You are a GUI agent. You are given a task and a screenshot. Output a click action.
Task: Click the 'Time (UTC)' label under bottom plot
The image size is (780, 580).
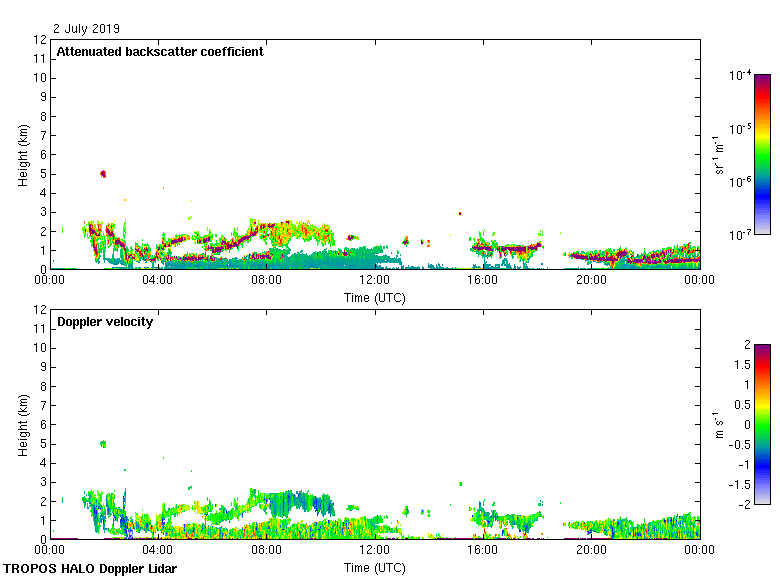point(374,567)
